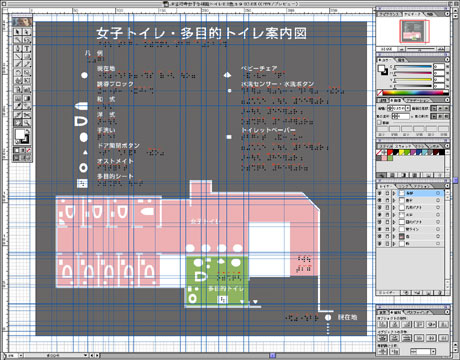460x360 pixels.
Task: Select the Eyedropper tool
Action: coord(18,107)
